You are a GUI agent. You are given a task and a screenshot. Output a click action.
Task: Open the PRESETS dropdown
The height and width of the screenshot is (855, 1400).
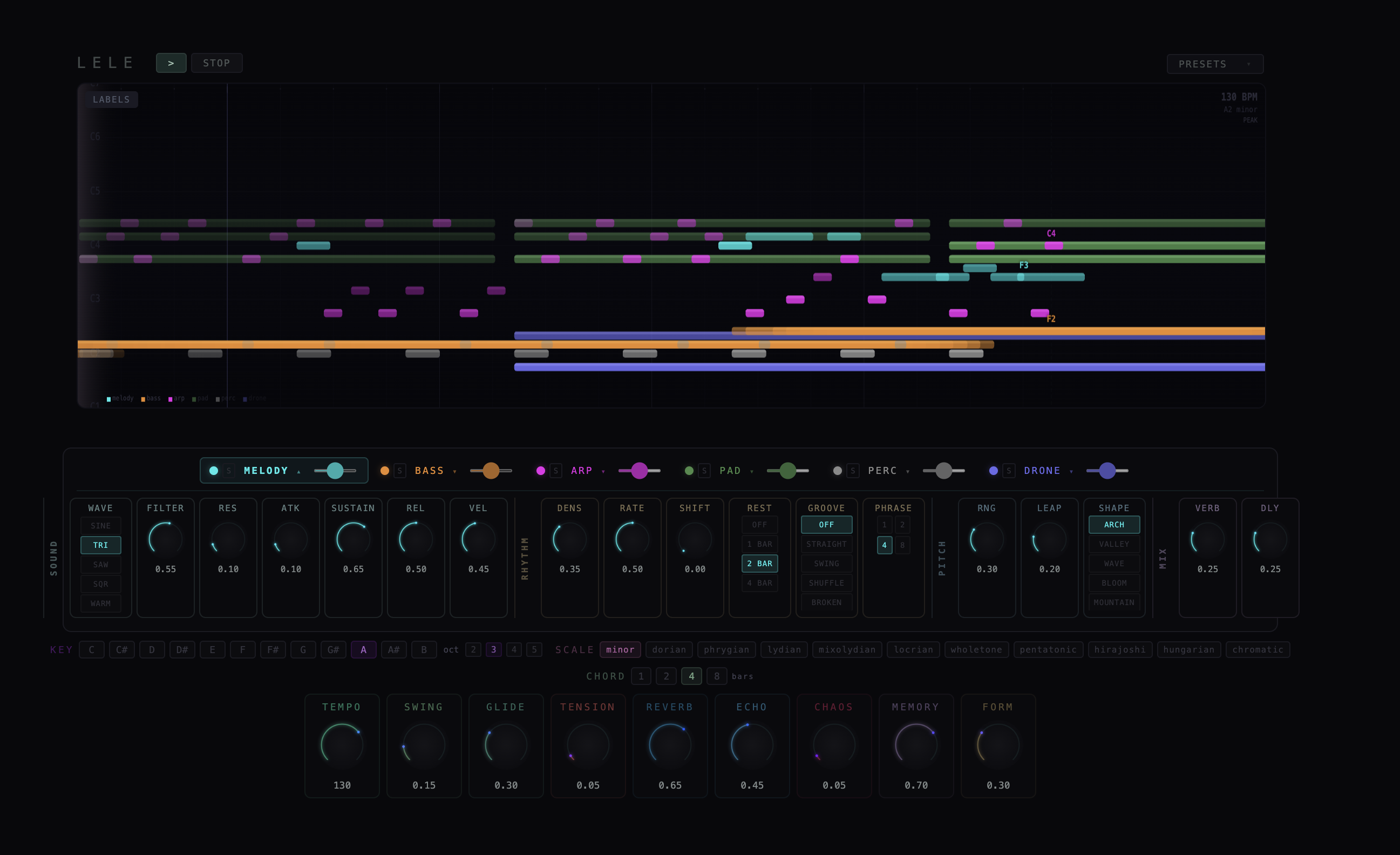click(1215, 64)
